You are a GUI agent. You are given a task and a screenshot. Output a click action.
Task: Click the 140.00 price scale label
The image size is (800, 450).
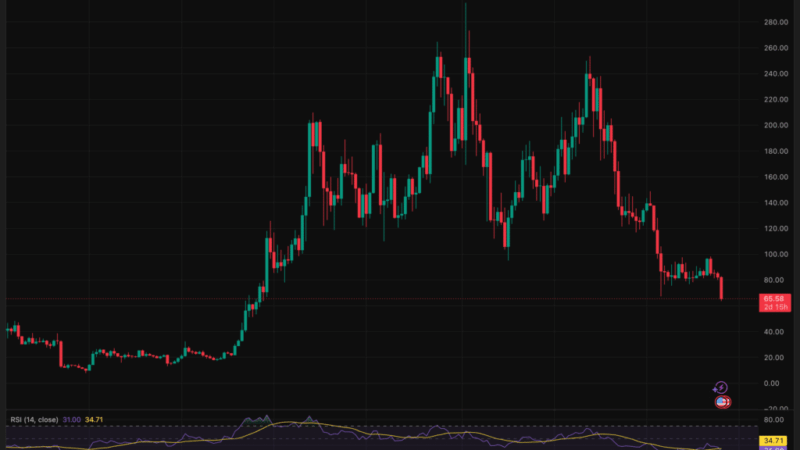tap(776, 203)
